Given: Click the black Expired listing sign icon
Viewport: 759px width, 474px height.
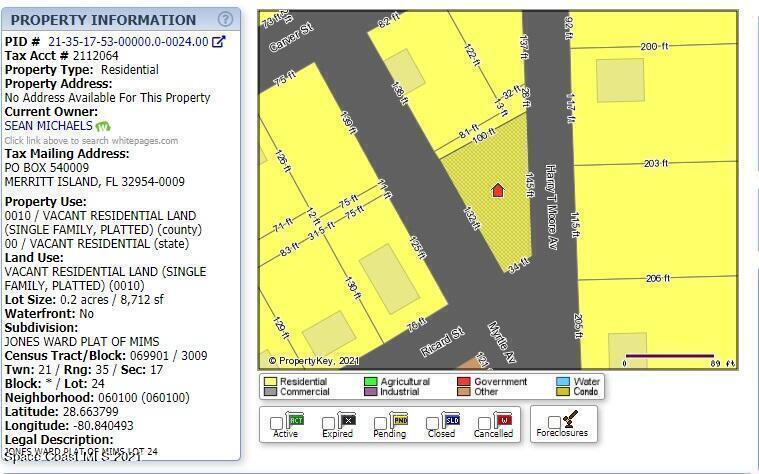Looking at the screenshot, I should point(347,420).
